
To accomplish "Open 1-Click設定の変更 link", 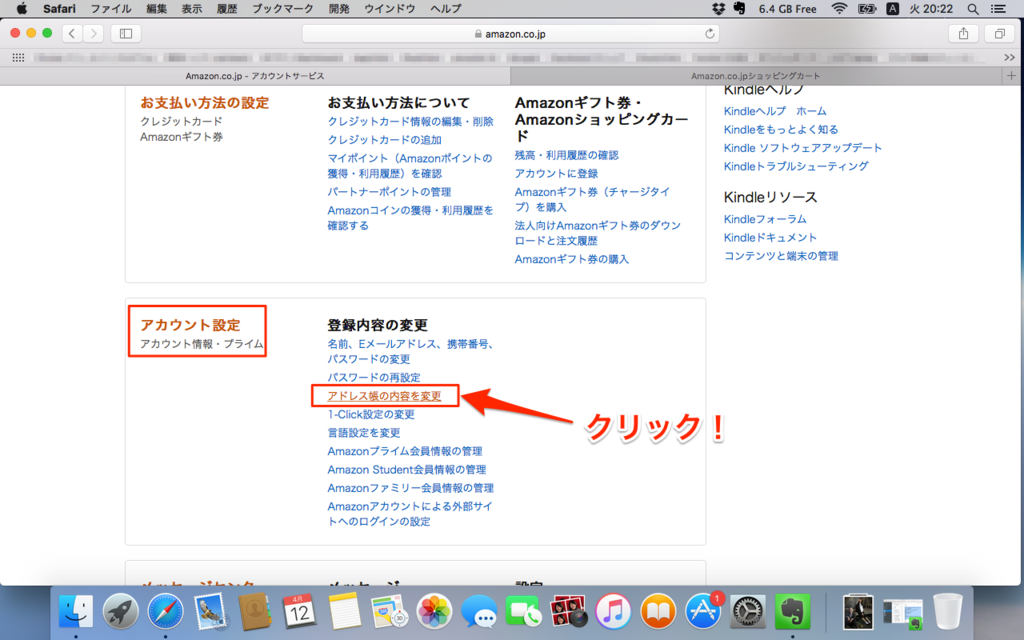I will (x=371, y=414).
